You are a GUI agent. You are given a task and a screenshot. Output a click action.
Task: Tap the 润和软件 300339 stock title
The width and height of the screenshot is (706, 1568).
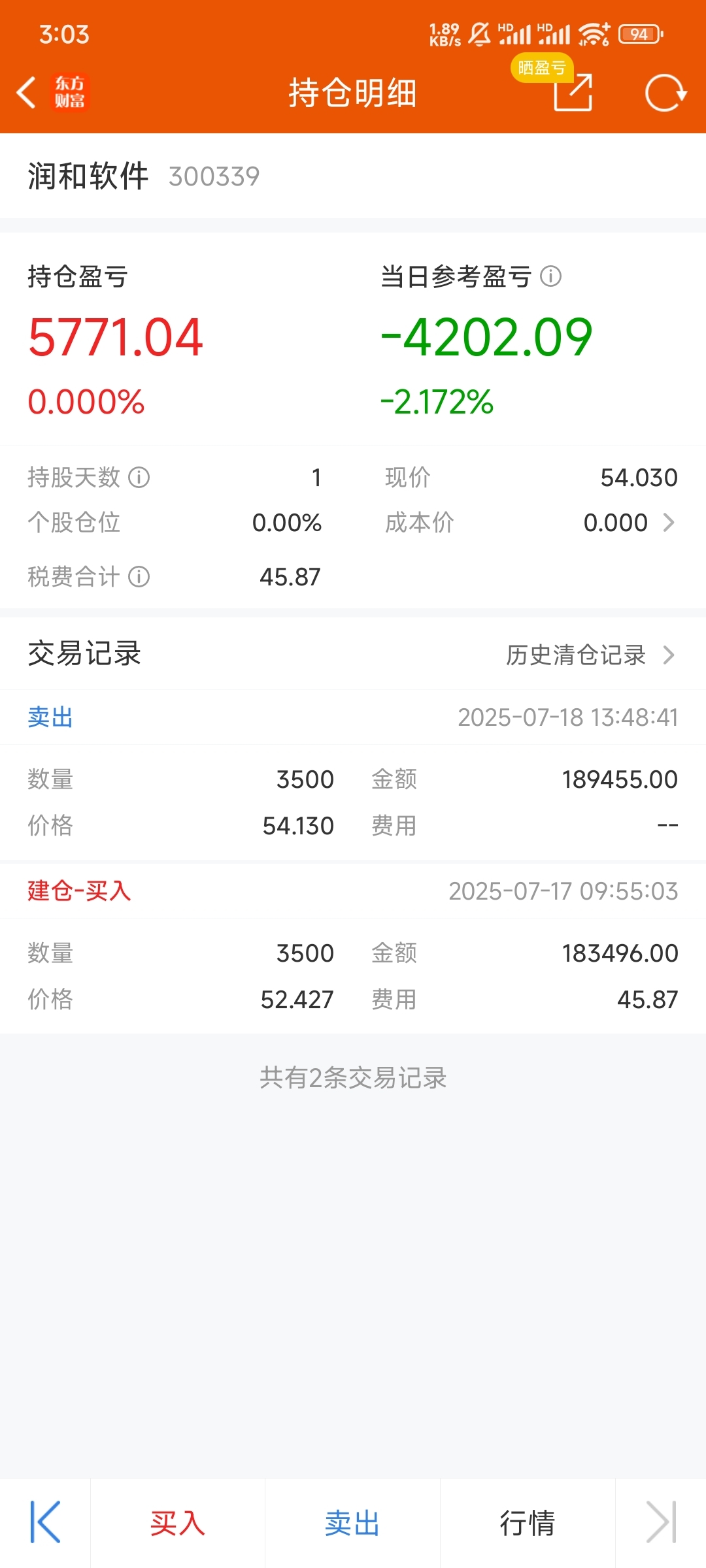pyautogui.click(x=144, y=176)
